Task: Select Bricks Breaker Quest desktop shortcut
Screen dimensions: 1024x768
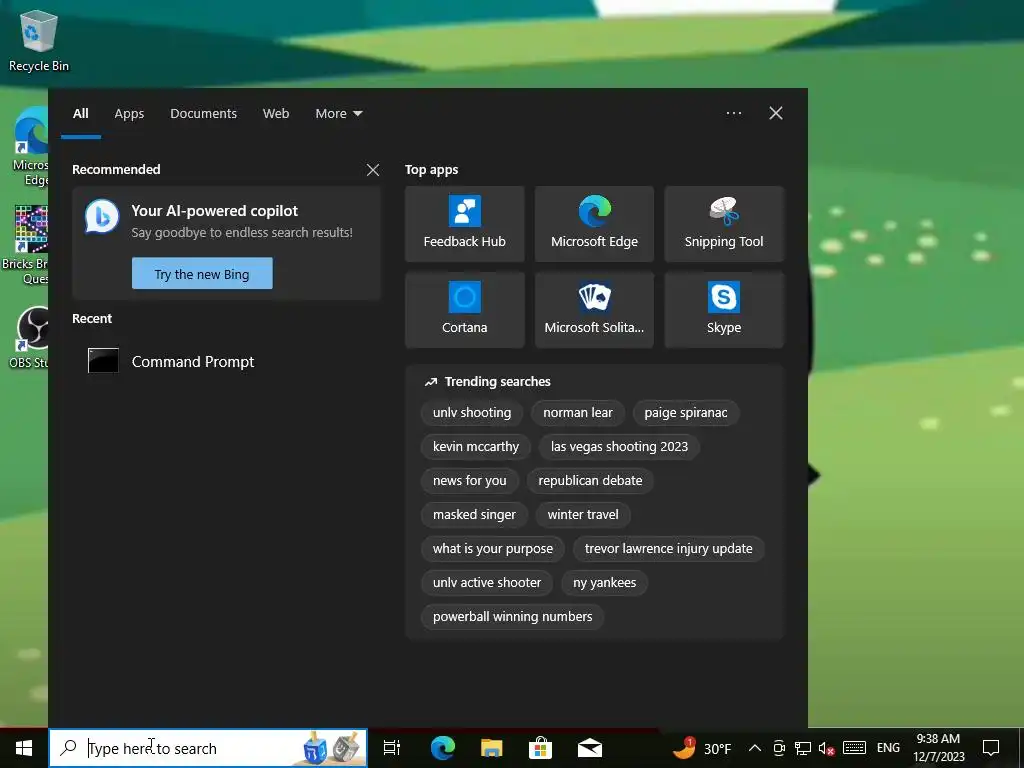Action: pyautogui.click(x=26, y=245)
